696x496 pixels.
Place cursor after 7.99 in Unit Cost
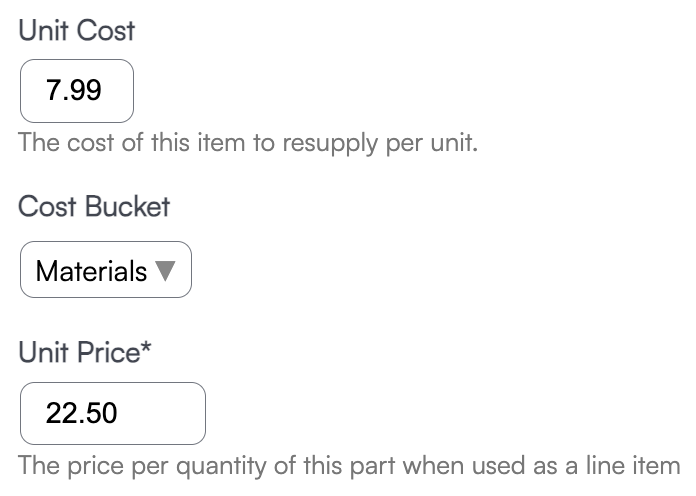tap(104, 91)
